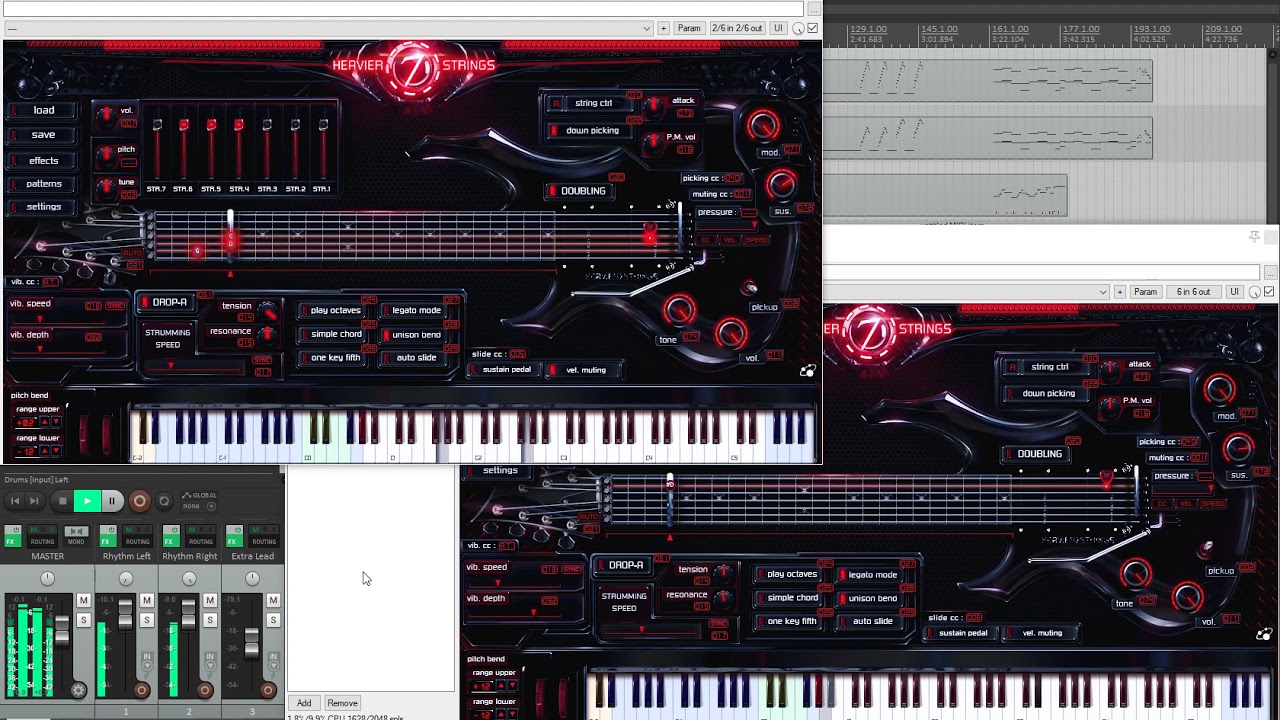
Task: Open FX for the Extra Lead track
Action: coord(234,538)
